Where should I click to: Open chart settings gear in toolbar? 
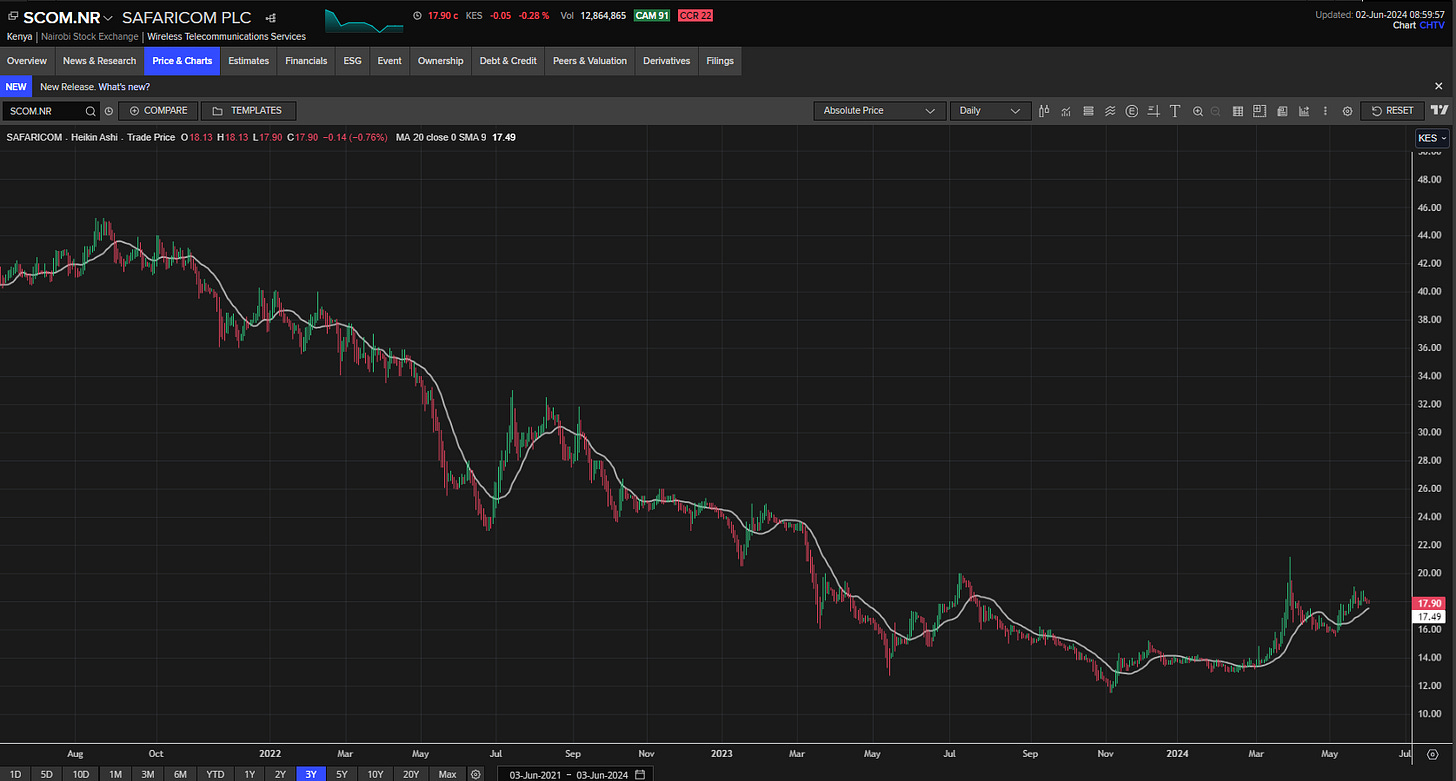[x=1347, y=111]
